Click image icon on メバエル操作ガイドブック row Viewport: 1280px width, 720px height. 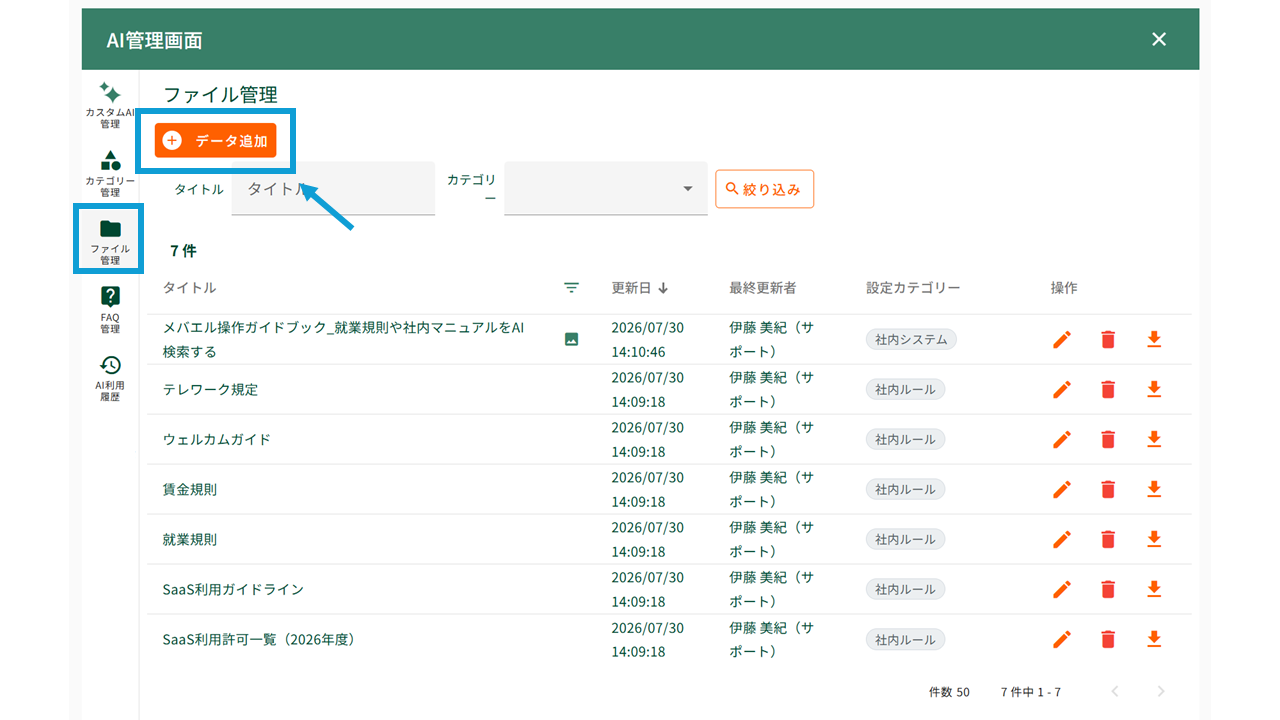(571, 339)
